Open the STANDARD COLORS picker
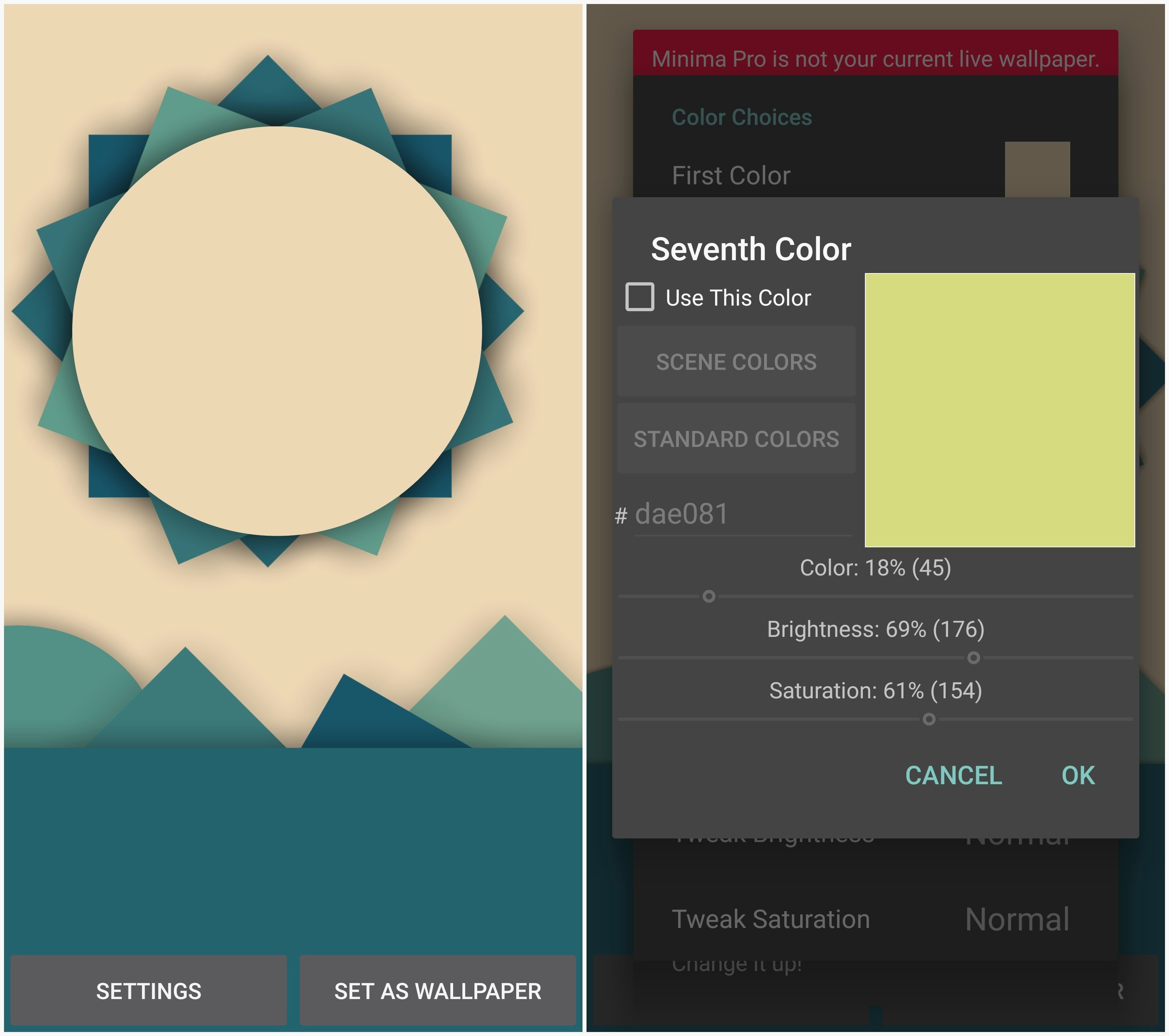Image resolution: width=1169 pixels, height=1036 pixels. (x=736, y=438)
